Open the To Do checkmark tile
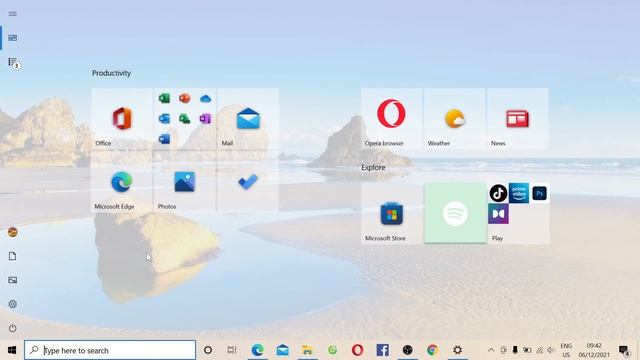The image size is (640, 360). click(248, 182)
